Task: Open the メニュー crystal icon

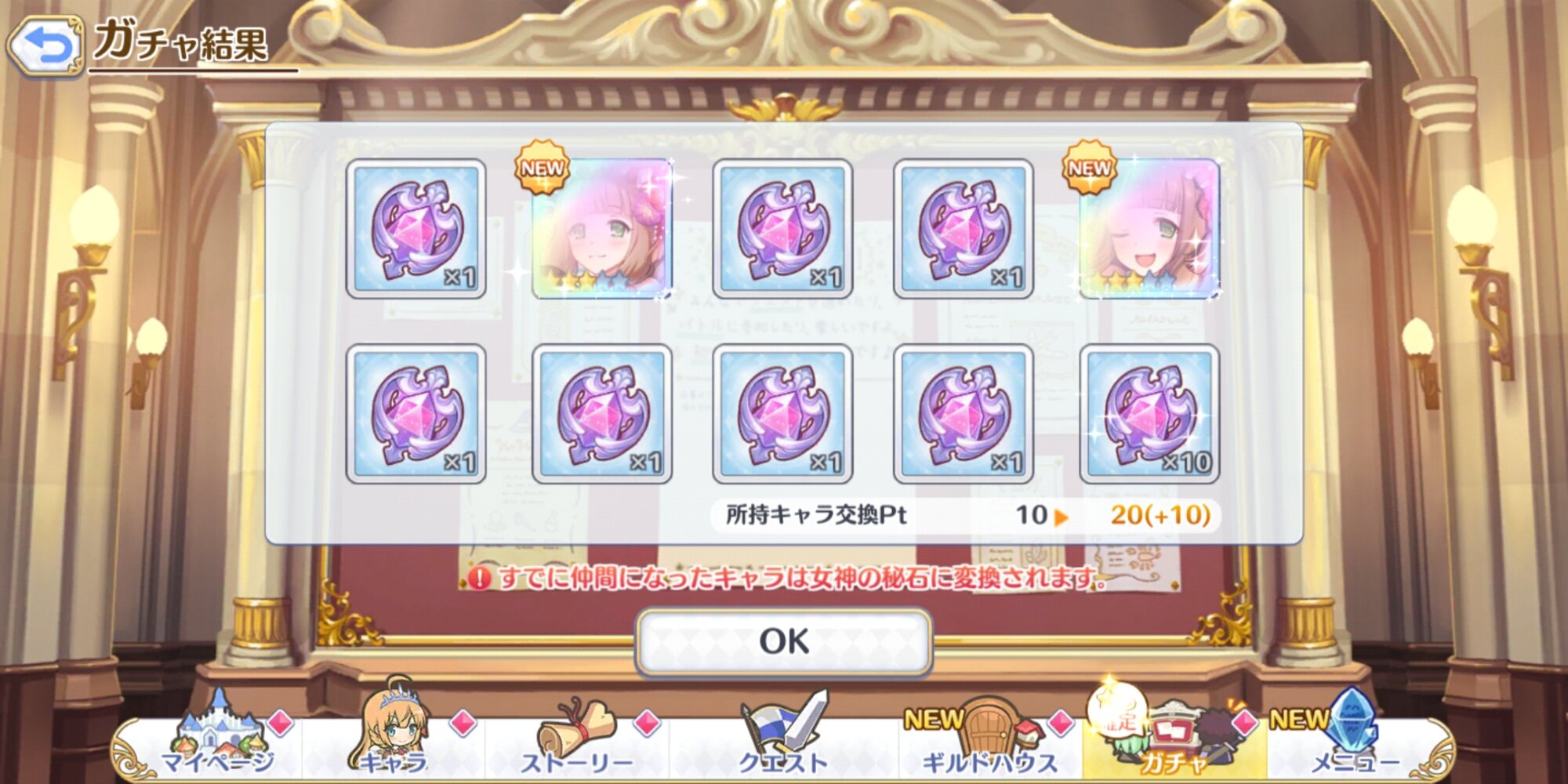Action: pyautogui.click(x=1353, y=732)
